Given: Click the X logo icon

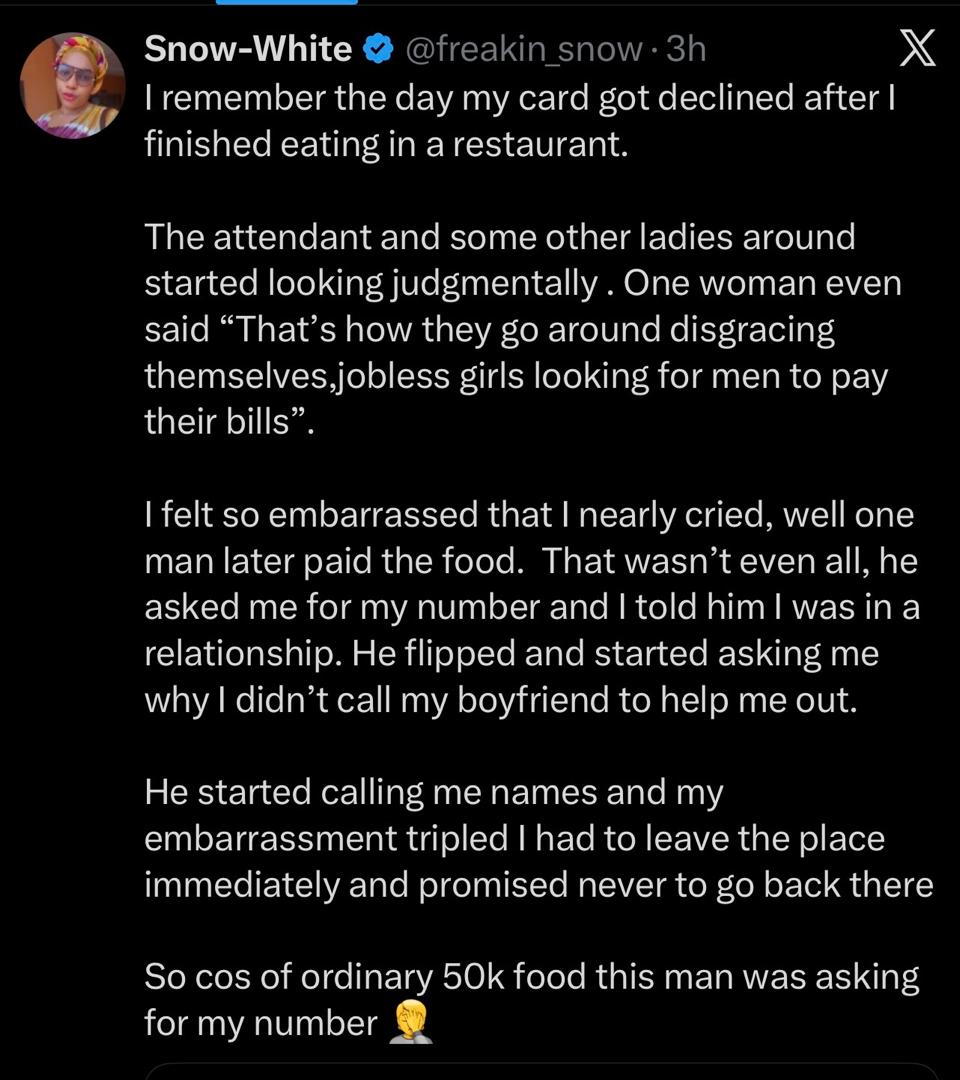Looking at the screenshot, I should [x=917, y=49].
